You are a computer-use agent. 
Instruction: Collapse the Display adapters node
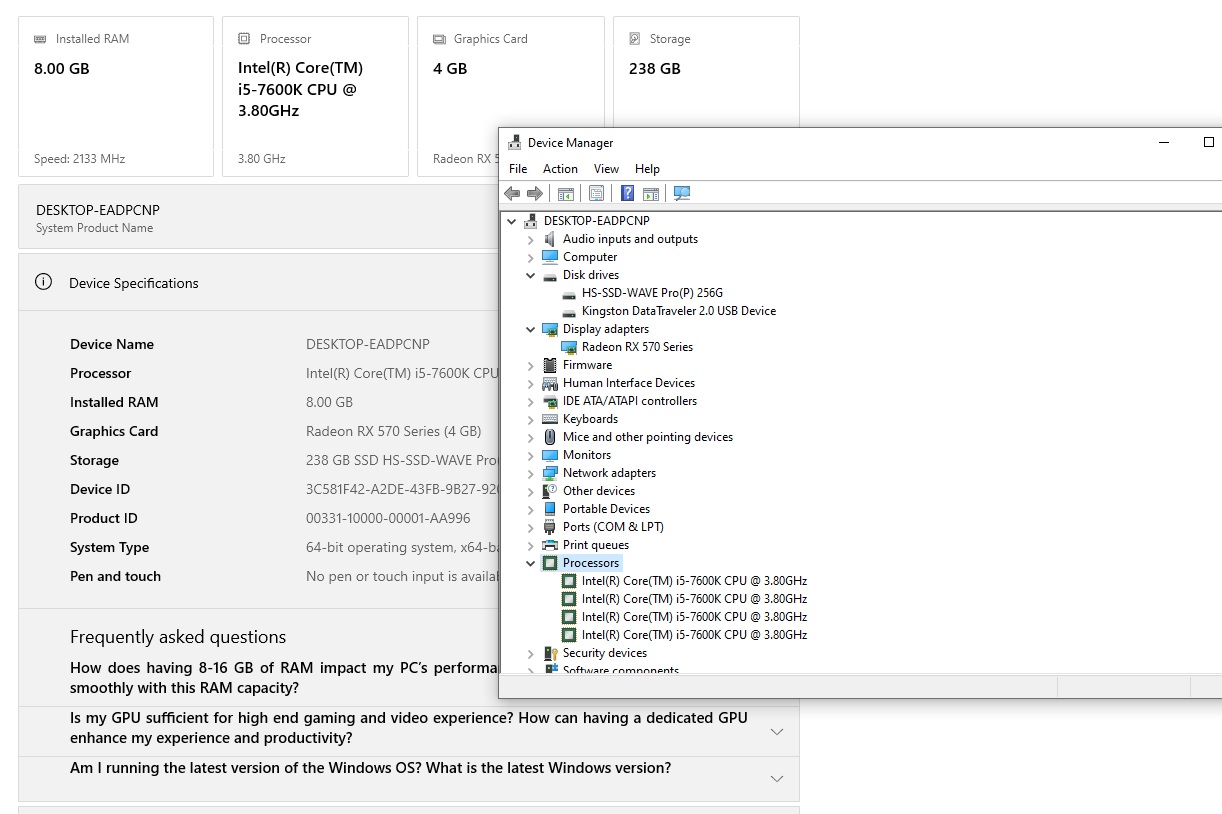pyautogui.click(x=531, y=329)
